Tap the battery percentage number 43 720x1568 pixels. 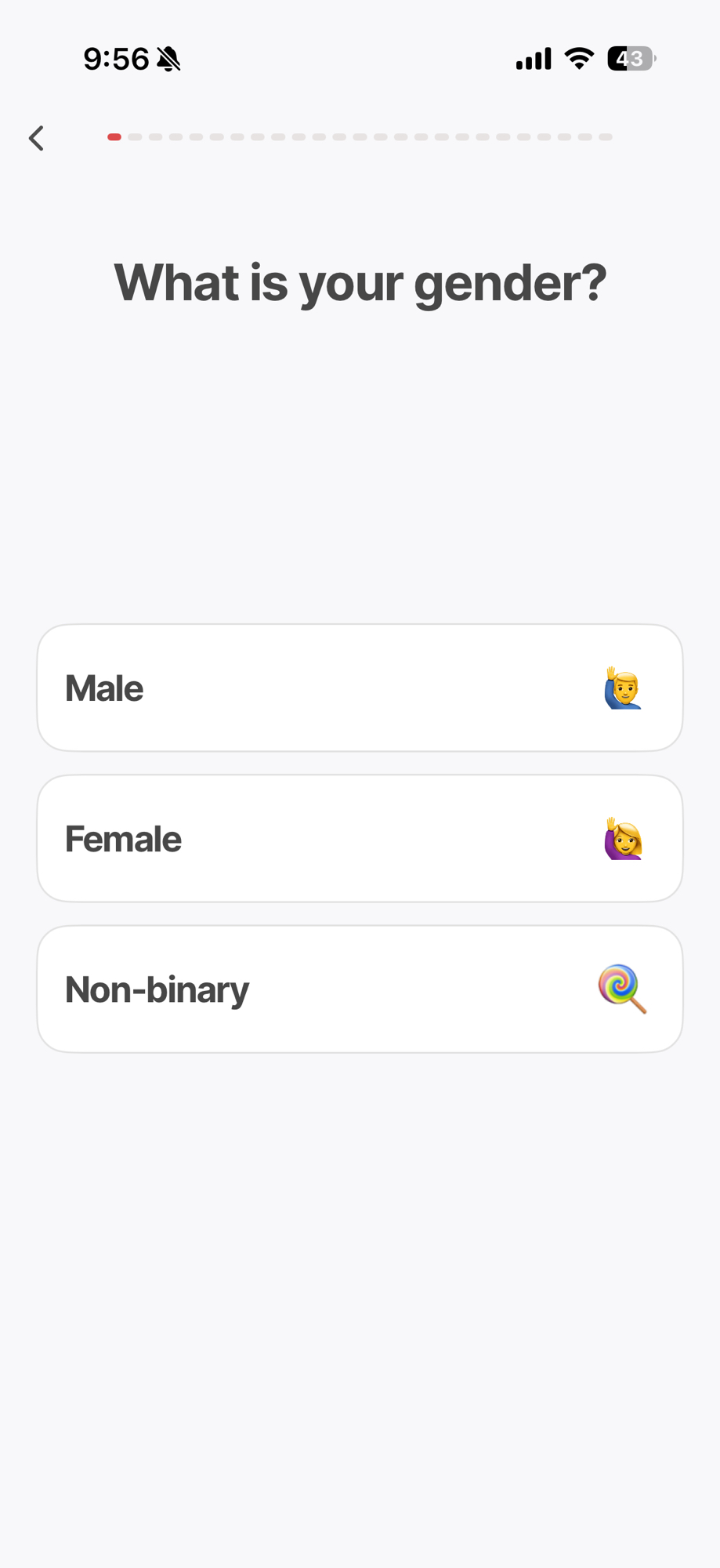[x=629, y=59]
